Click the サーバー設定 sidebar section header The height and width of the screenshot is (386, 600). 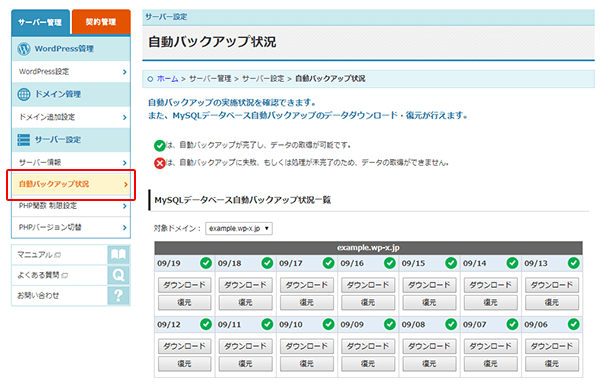click(71, 140)
